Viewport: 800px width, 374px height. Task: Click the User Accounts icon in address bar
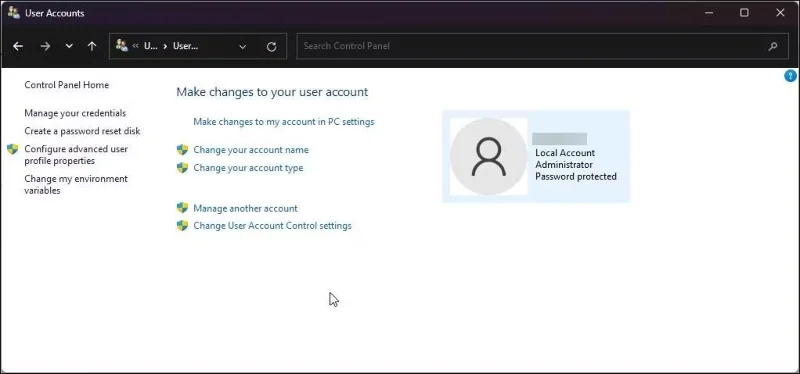(121, 45)
